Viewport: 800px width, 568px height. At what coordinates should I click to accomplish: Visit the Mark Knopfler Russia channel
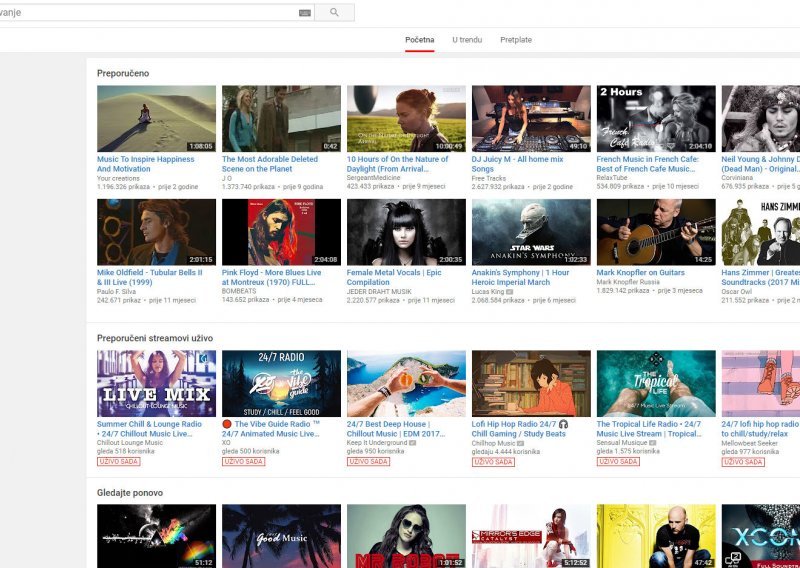(628, 282)
